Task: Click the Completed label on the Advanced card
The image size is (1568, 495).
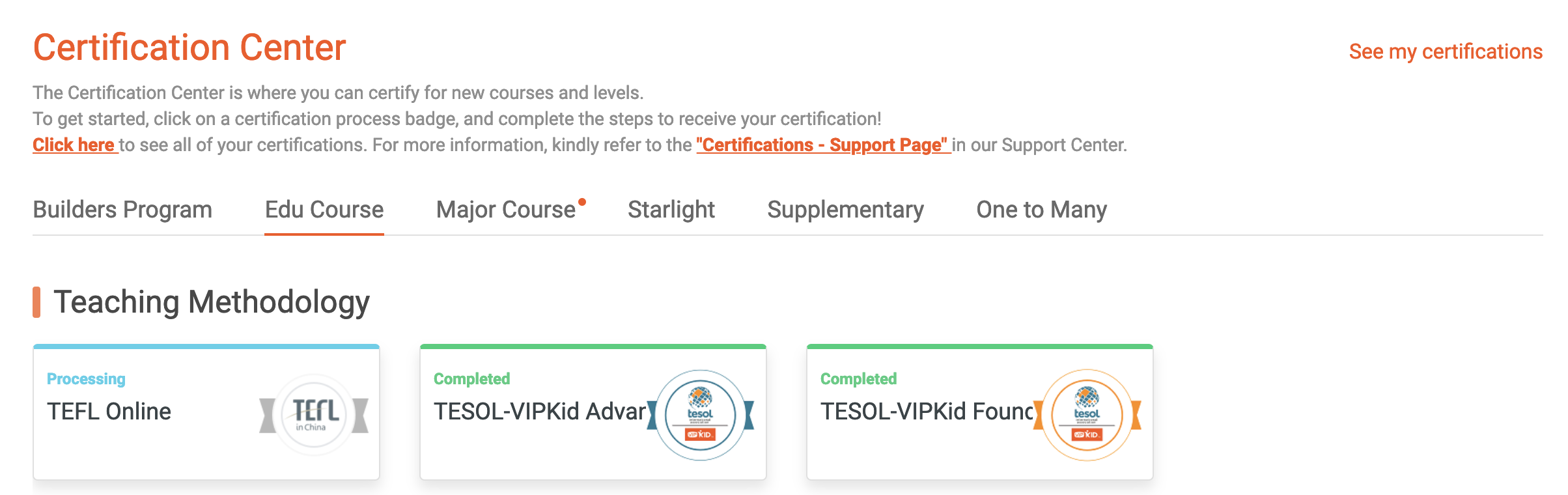Action: 471,379
